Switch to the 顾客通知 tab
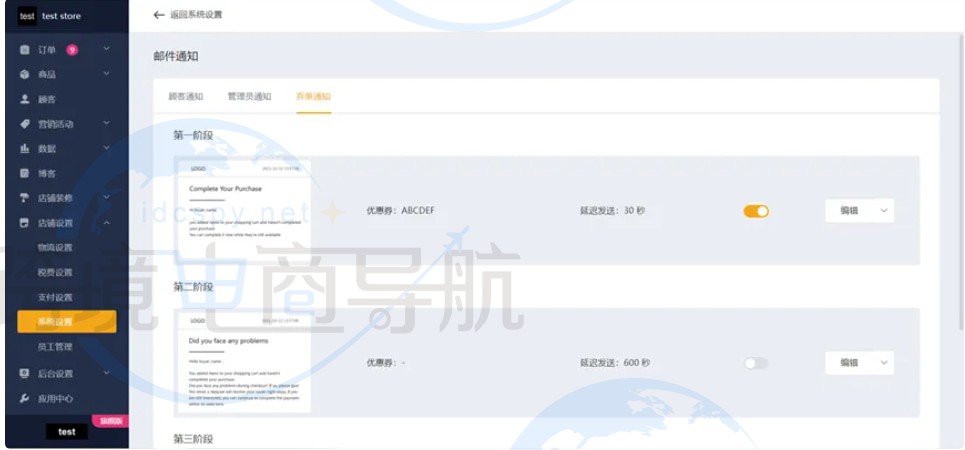The image size is (965, 450). coord(186,97)
